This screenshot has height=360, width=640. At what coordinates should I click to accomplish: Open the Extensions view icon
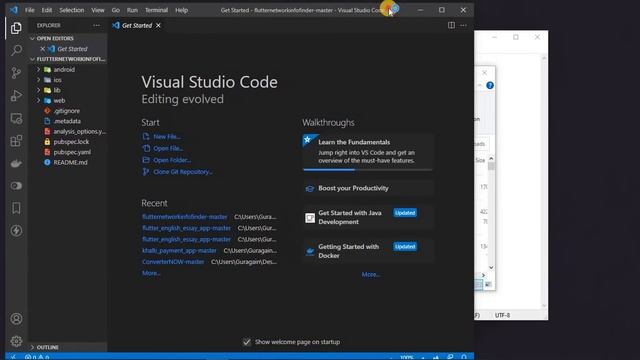(16, 141)
